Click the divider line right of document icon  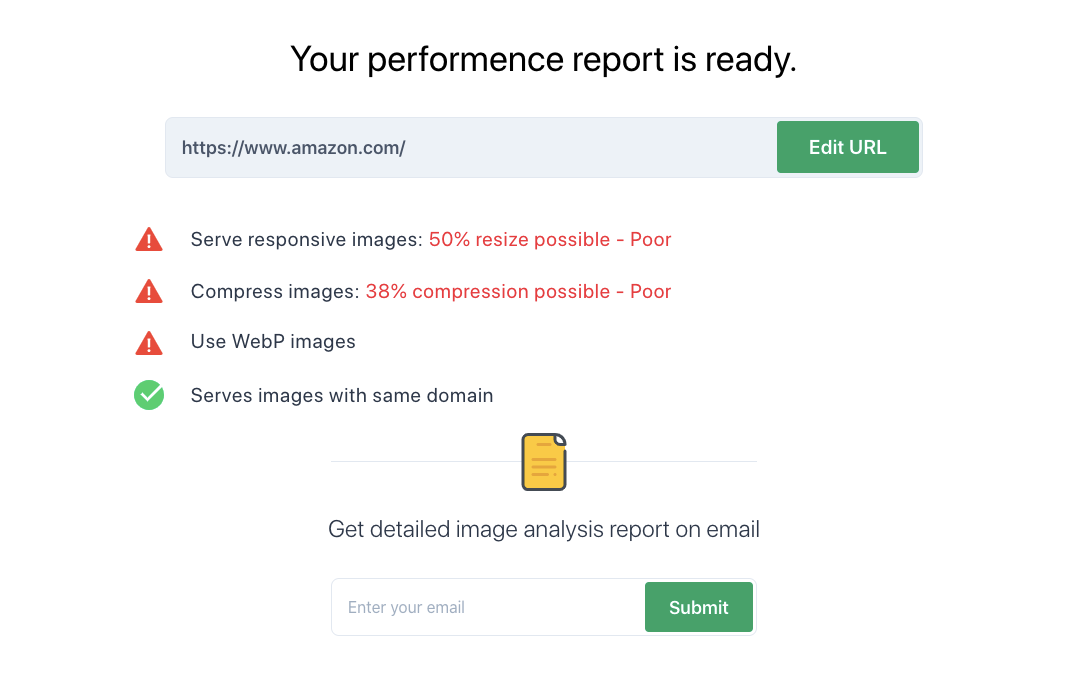point(662,462)
